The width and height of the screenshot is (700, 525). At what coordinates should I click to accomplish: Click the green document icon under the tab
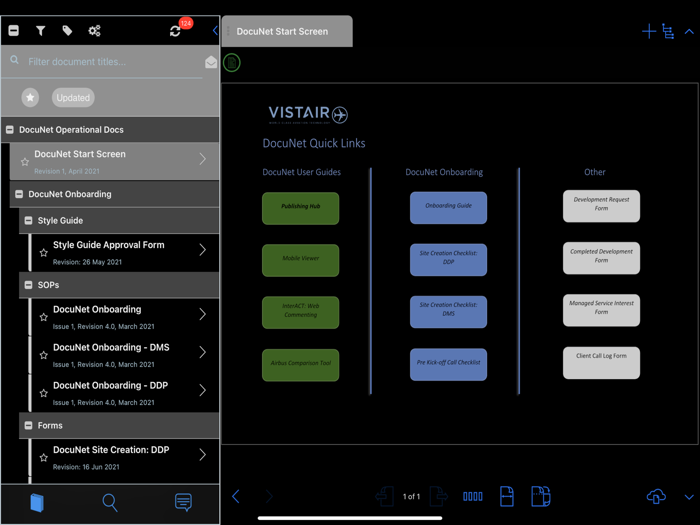[x=232, y=63]
